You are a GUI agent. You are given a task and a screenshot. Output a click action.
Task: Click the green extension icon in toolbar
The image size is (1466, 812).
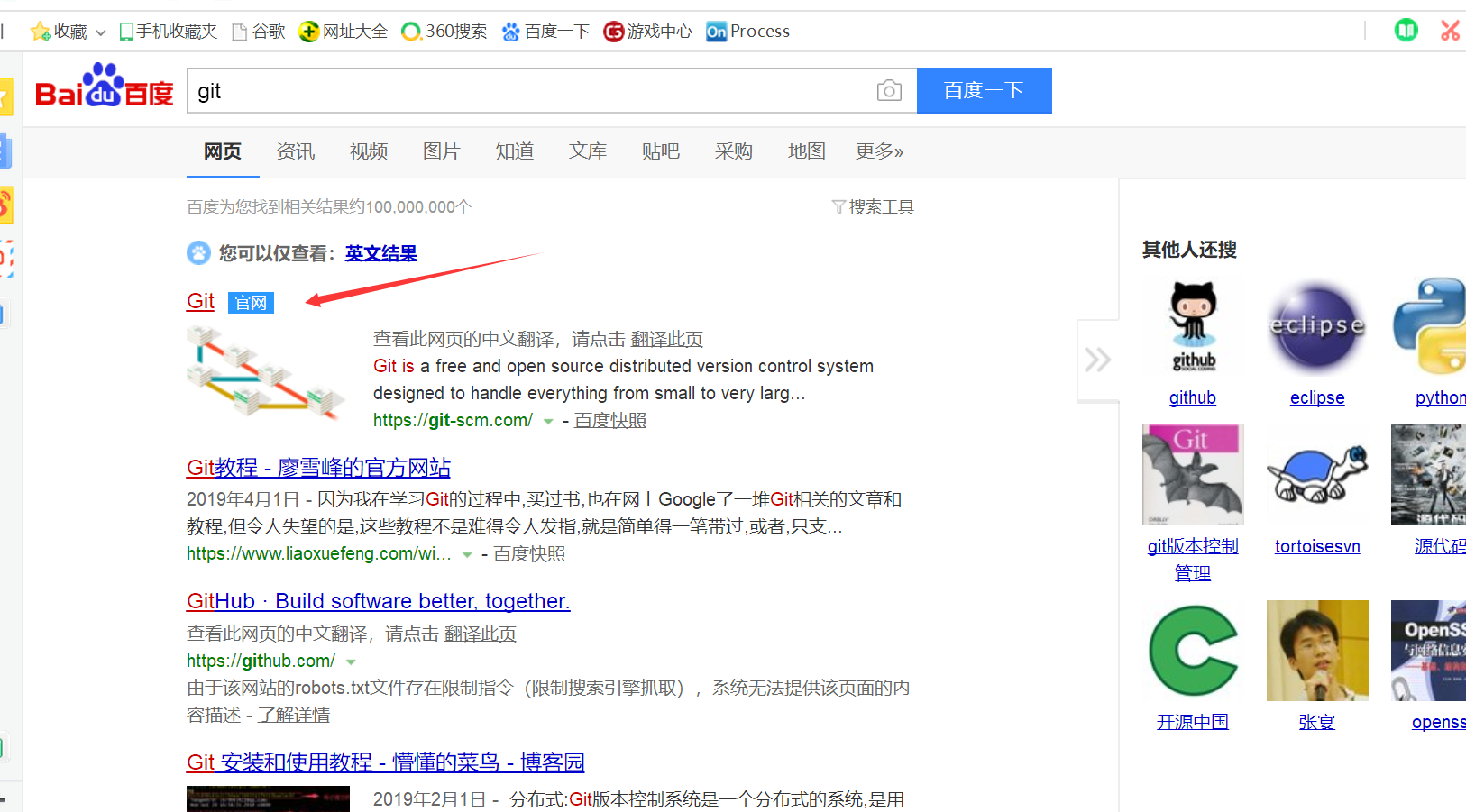(1406, 31)
